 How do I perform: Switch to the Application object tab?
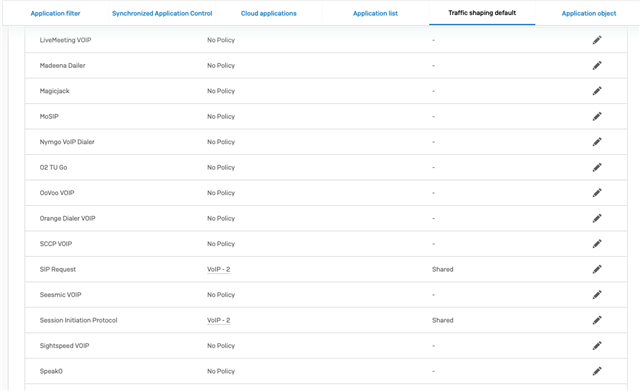pyautogui.click(x=589, y=13)
